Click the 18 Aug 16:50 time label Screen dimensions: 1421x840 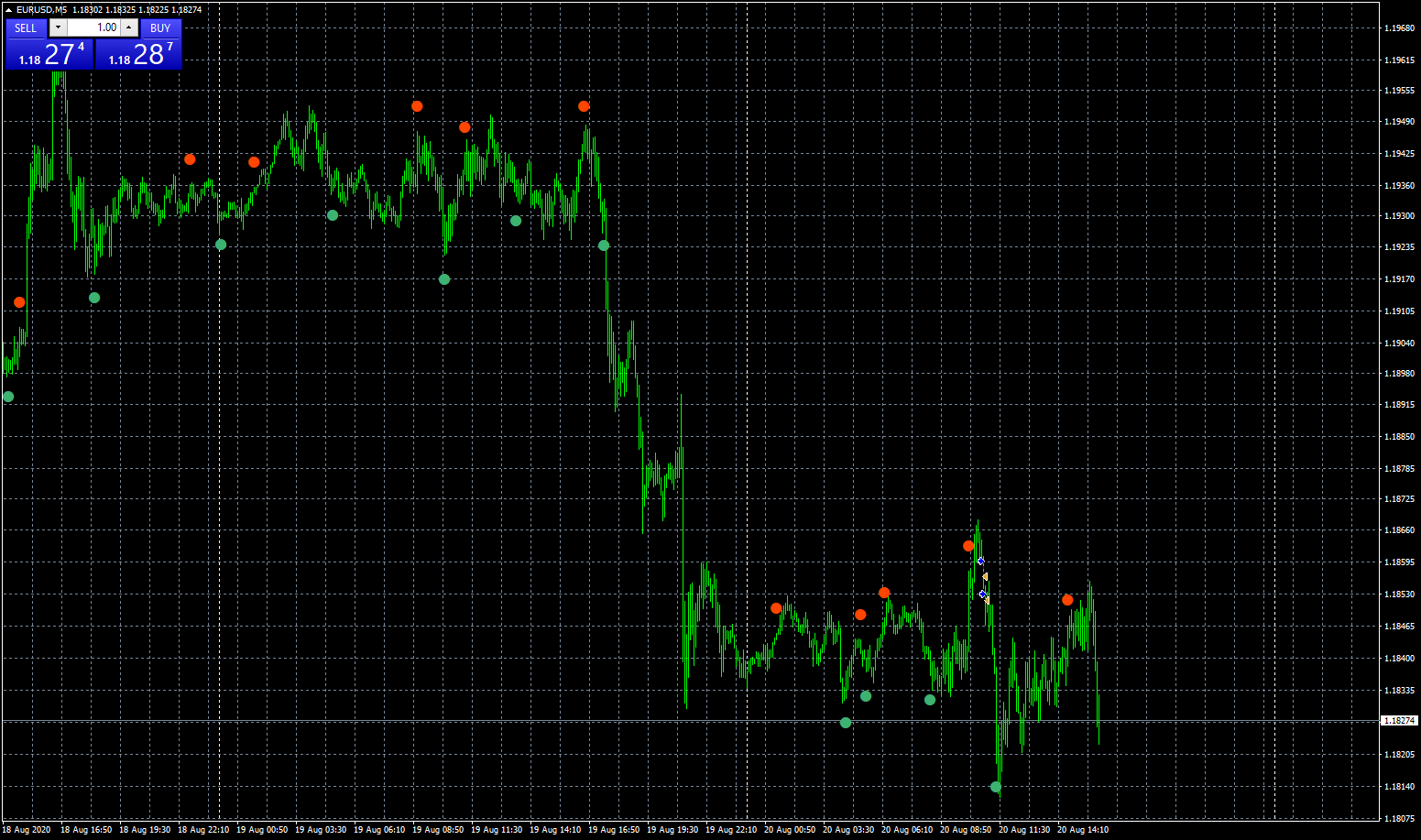[86, 830]
